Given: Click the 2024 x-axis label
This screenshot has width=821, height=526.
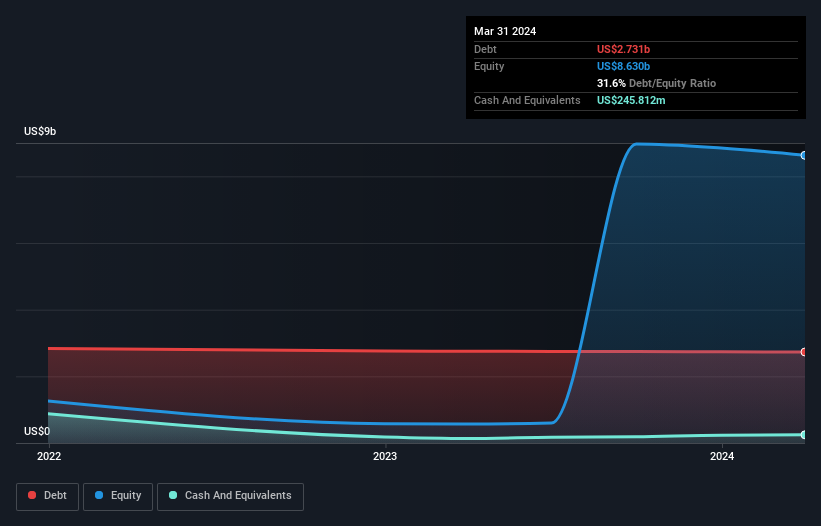Looking at the screenshot, I should pyautogui.click(x=722, y=456).
